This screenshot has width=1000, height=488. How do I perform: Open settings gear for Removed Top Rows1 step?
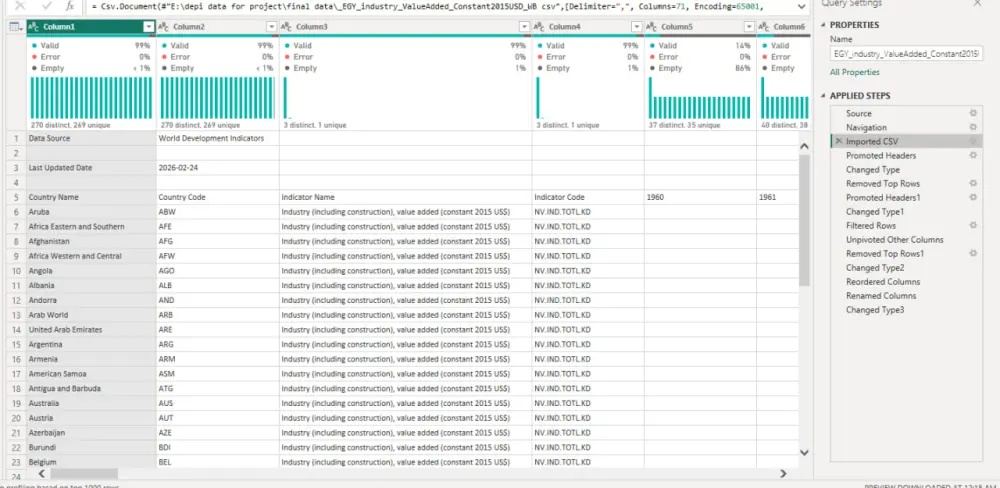(x=973, y=253)
